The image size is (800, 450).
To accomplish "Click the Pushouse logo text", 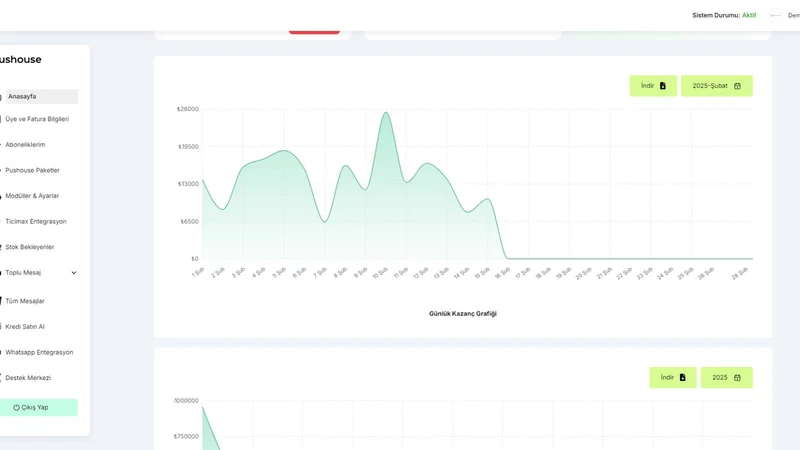I will (x=20, y=60).
